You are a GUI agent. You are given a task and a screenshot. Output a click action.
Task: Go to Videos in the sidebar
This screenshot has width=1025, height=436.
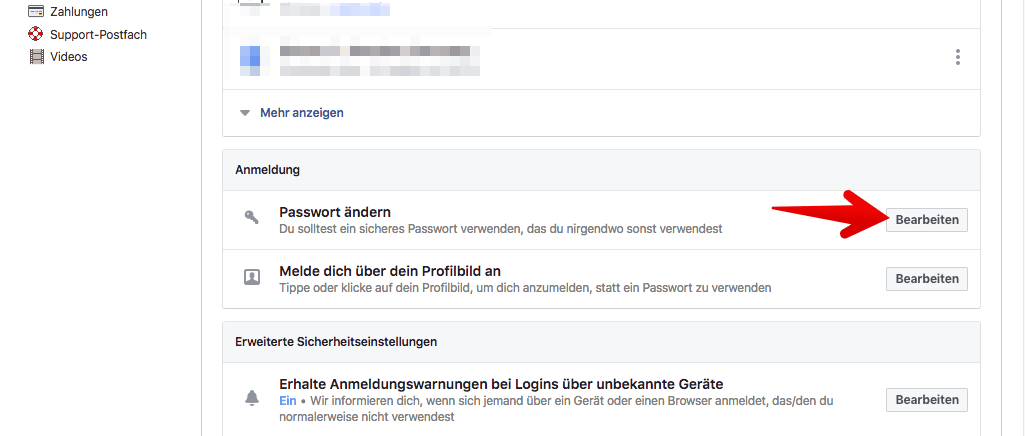[69, 56]
